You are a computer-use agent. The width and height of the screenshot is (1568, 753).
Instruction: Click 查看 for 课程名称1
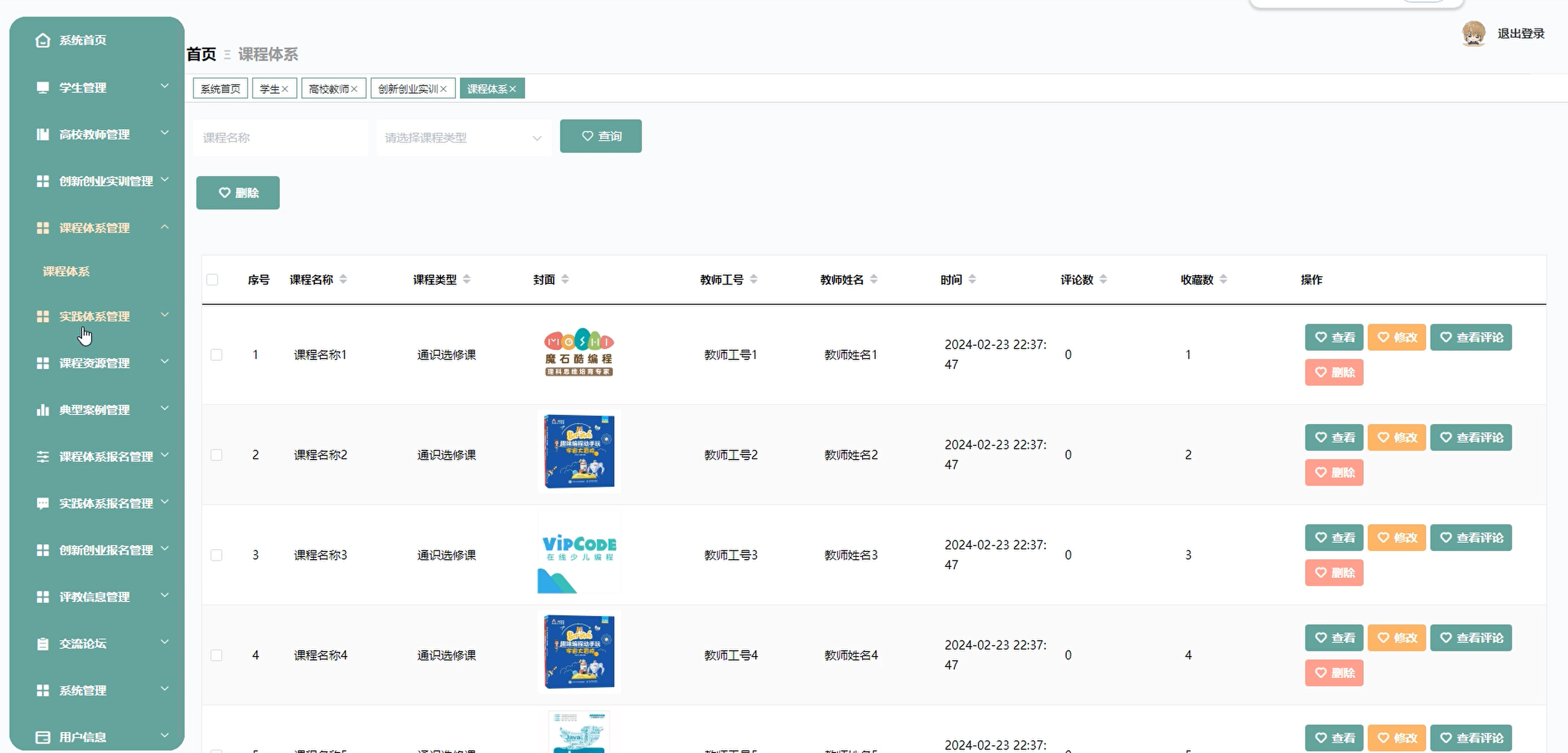pos(1334,338)
